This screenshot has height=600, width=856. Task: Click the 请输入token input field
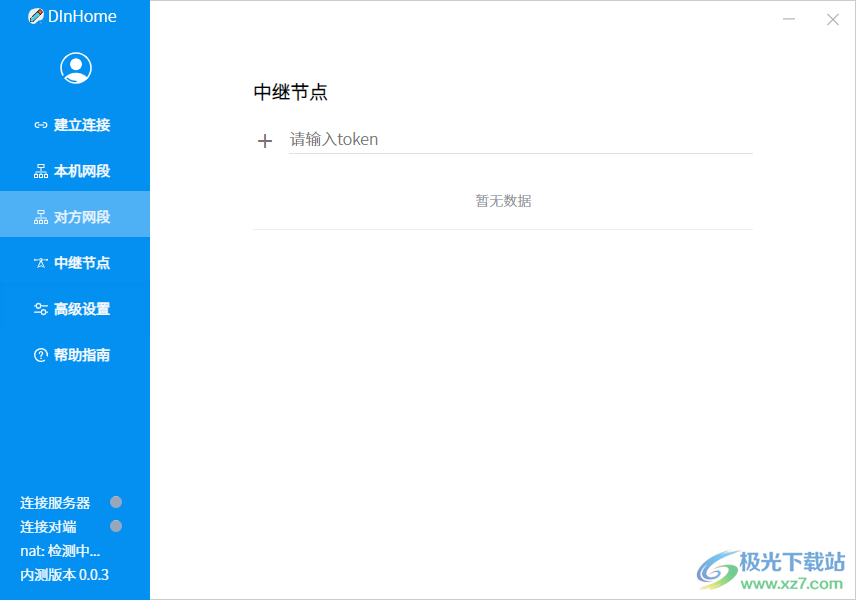[450, 139]
